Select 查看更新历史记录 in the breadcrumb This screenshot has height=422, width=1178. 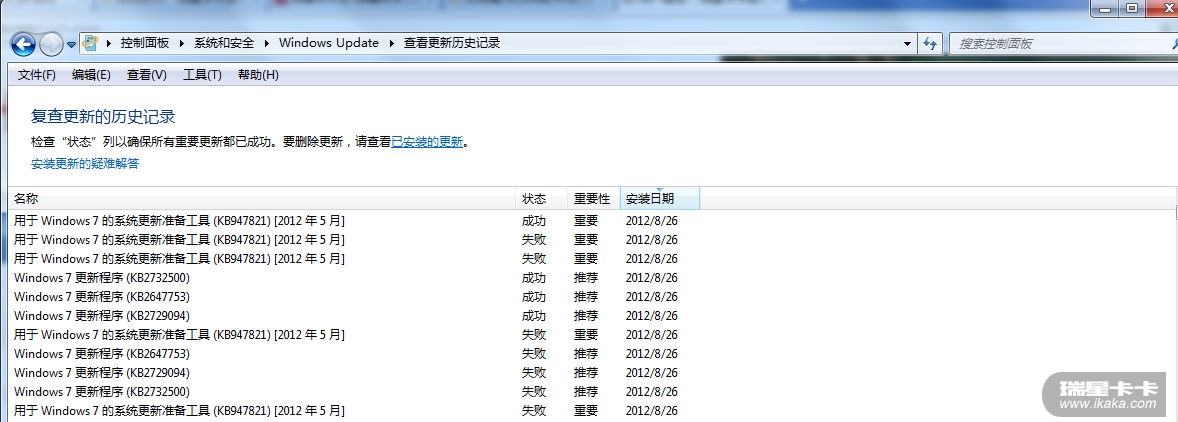pyautogui.click(x=452, y=43)
